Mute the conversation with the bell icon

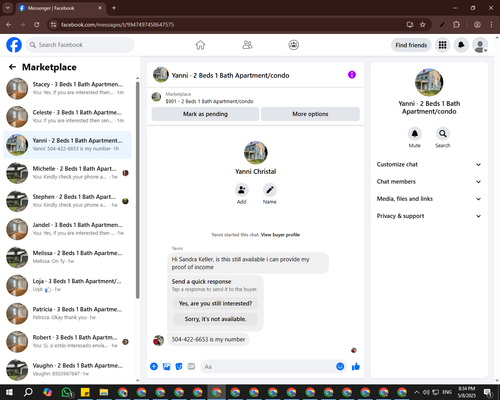[x=414, y=134]
